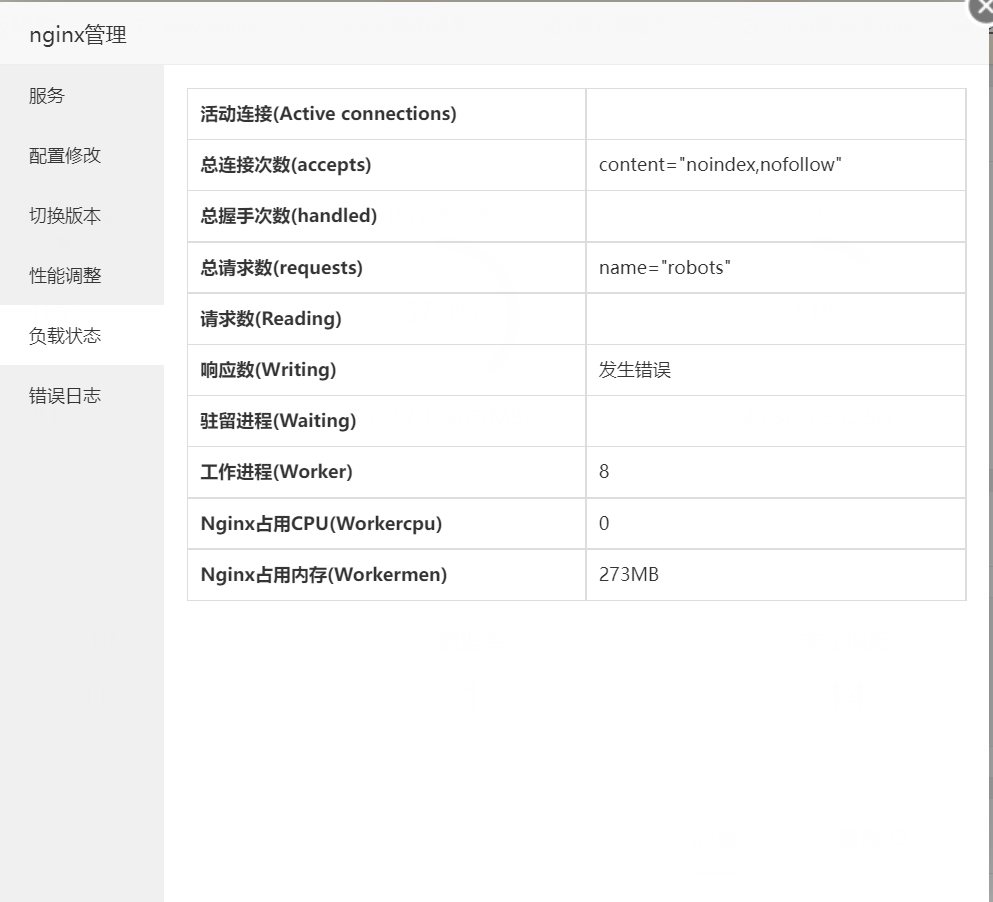Click the Nginx占用内存(Workermen) label

coord(324,575)
